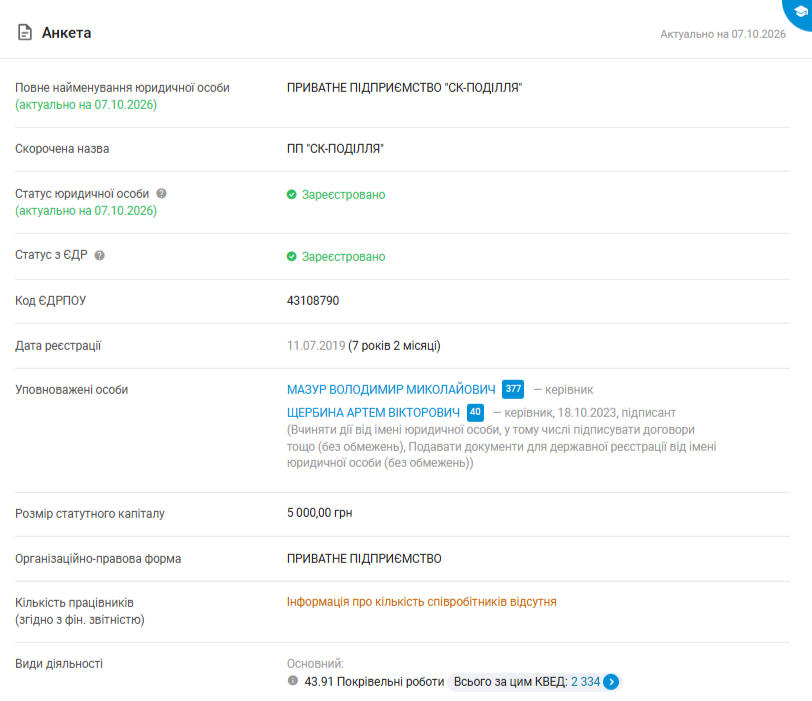Viewport: 812px width, 701px height.
Task: Click the Анкета document icon
Action: click(24, 33)
